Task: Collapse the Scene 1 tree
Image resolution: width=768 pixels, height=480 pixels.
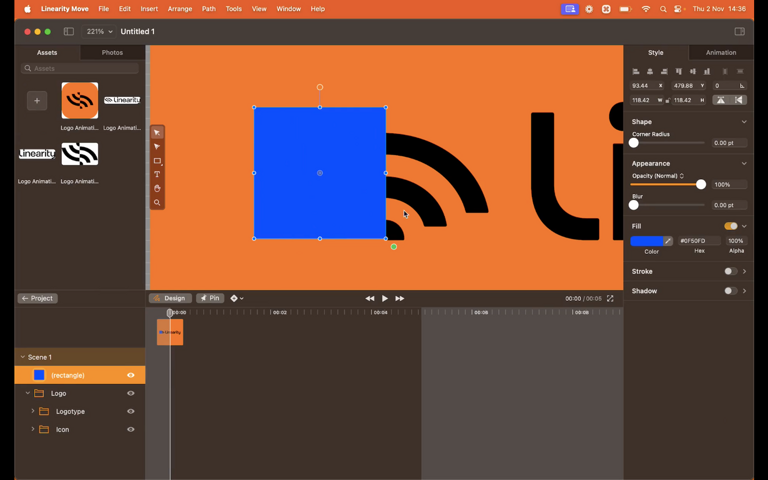Action: pos(23,357)
